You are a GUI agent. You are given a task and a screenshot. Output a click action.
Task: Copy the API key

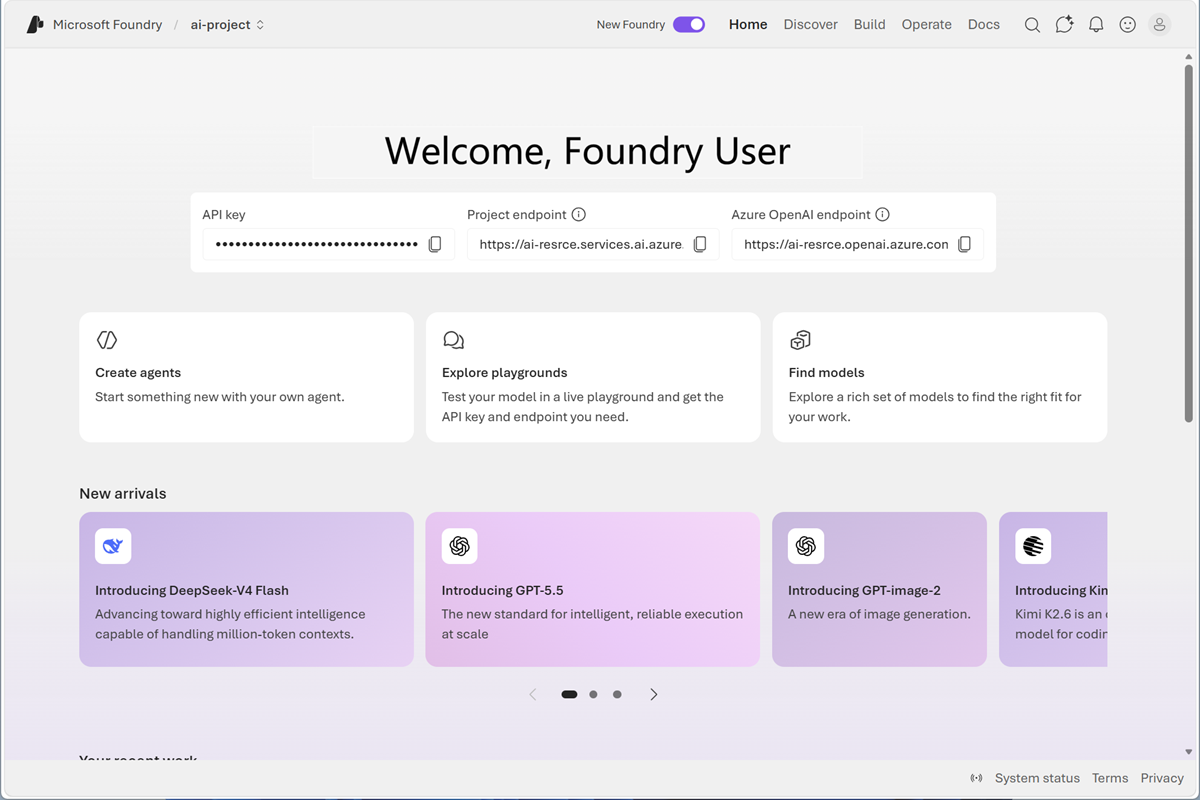[x=435, y=244]
